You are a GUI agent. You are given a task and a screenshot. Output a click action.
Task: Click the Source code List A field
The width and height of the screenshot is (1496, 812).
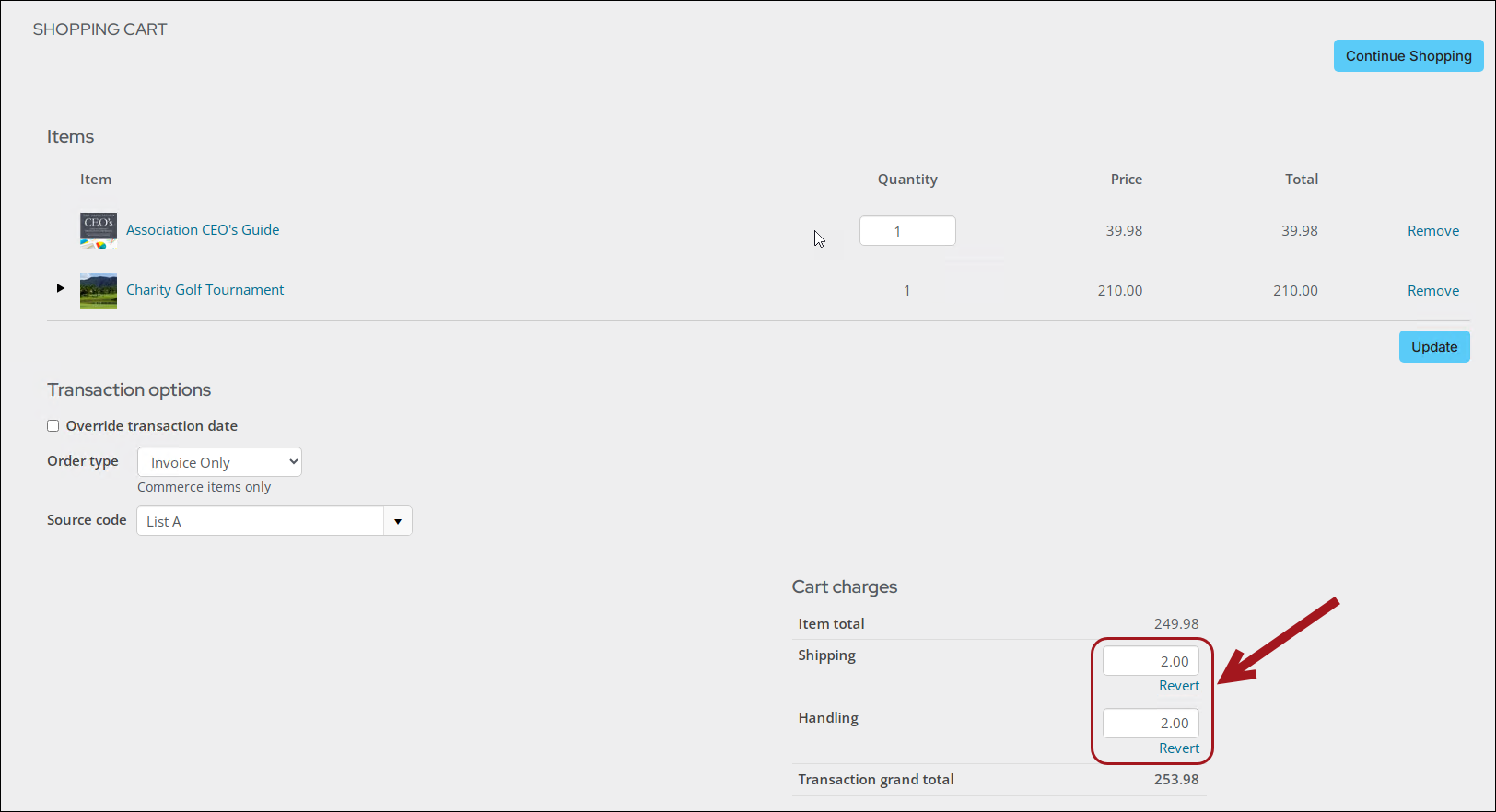(x=260, y=521)
